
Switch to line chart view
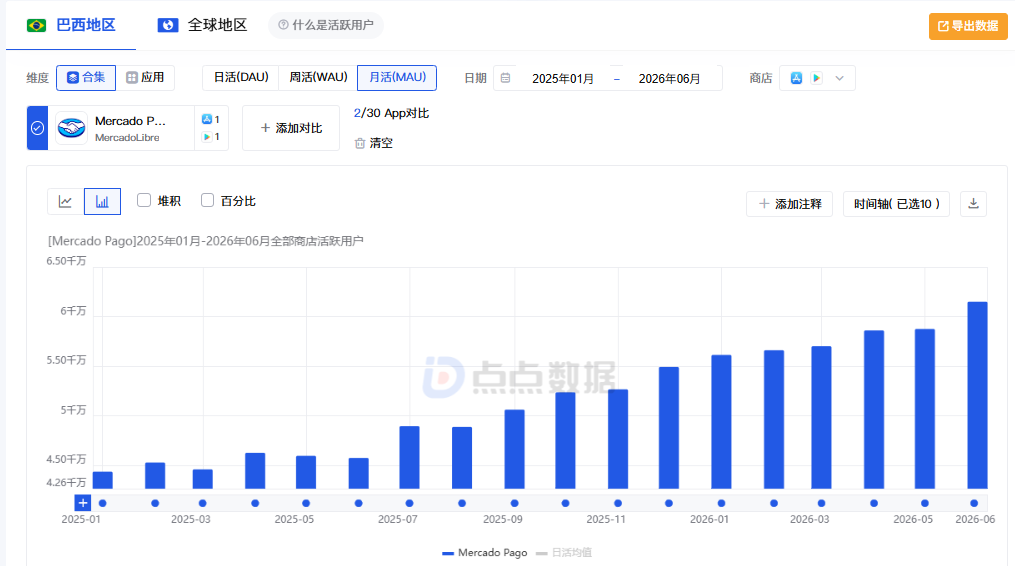pyautogui.click(x=65, y=201)
